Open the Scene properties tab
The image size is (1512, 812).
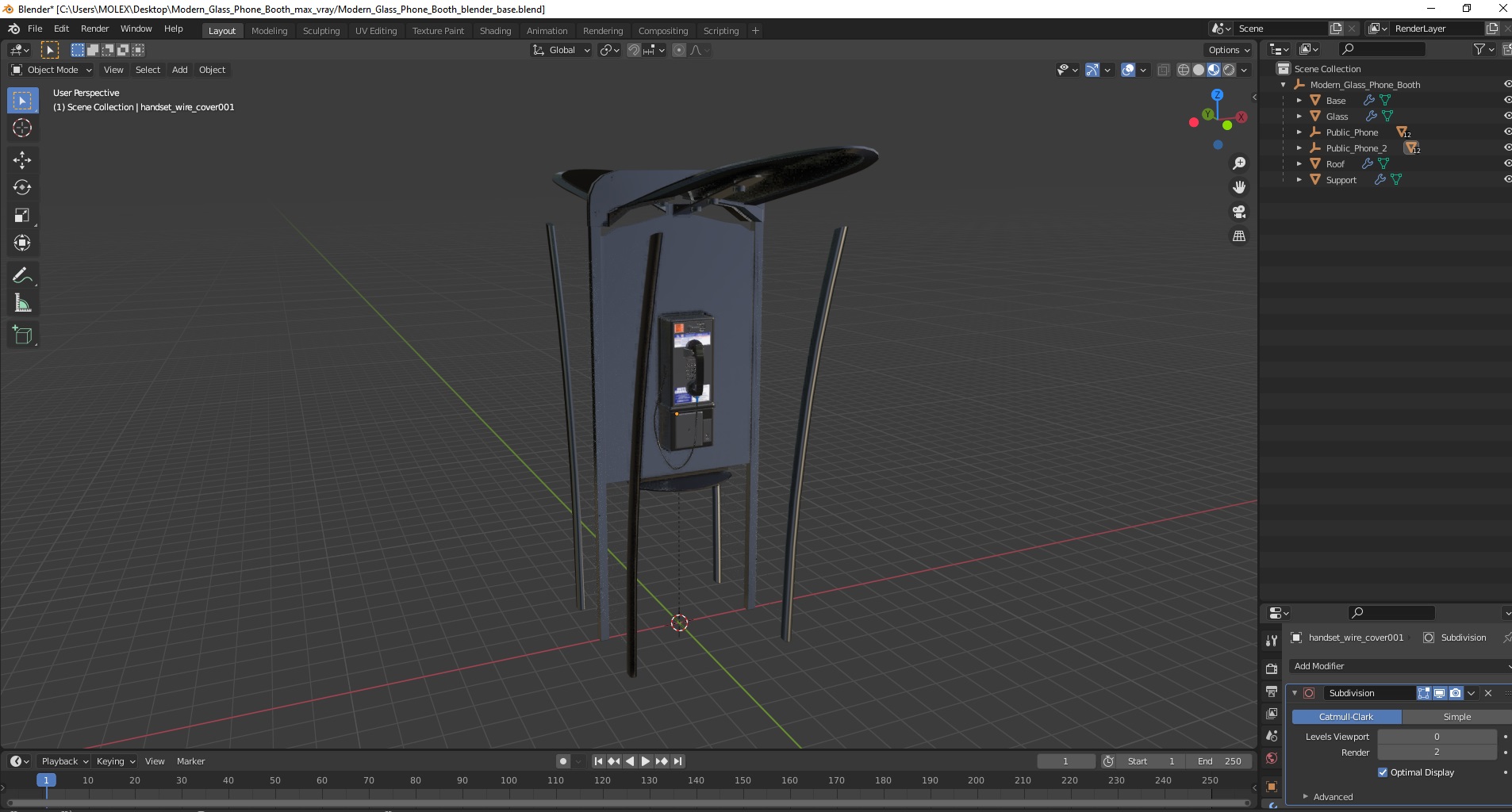pyautogui.click(x=1272, y=736)
